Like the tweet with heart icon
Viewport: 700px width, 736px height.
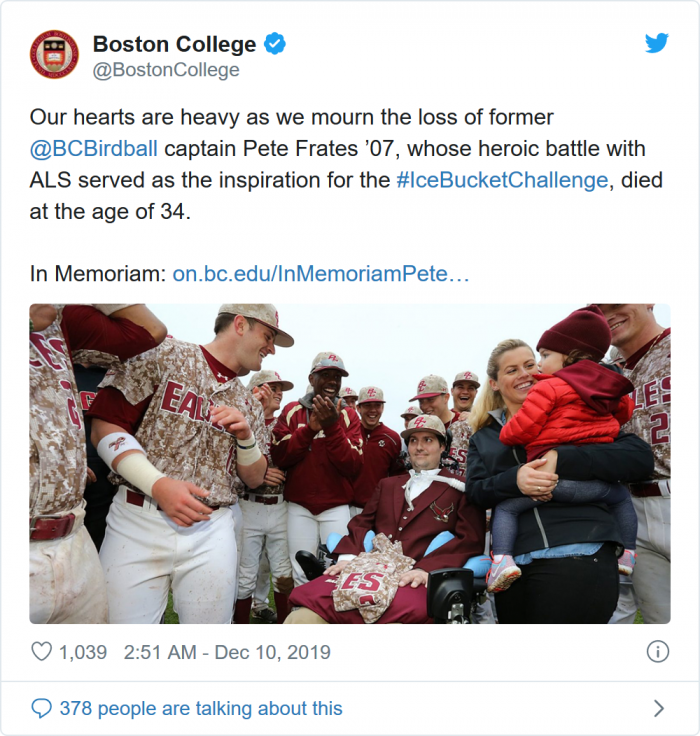coord(41,652)
